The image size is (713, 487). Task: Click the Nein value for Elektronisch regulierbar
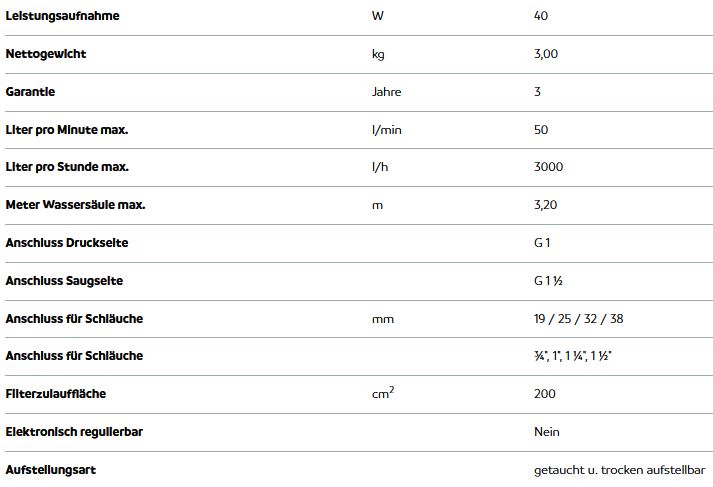click(547, 432)
